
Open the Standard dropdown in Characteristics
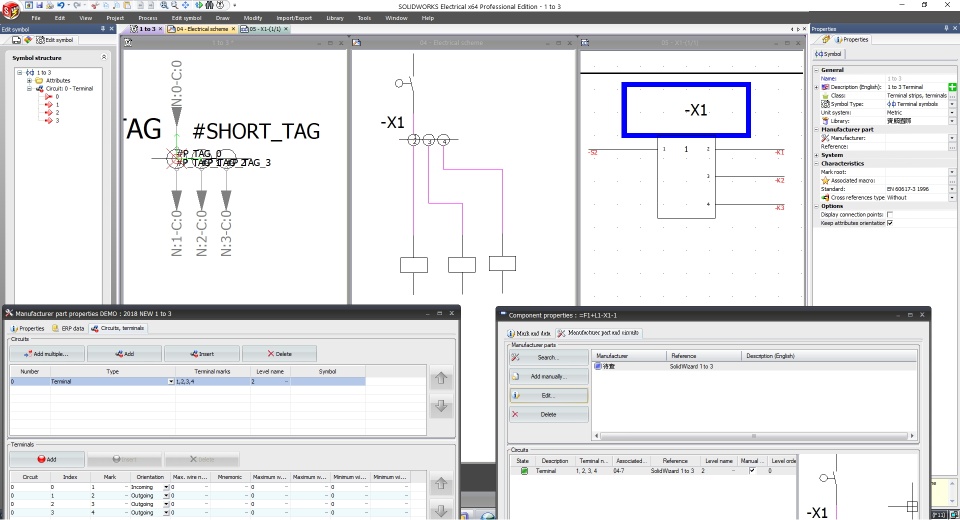[x=952, y=189]
